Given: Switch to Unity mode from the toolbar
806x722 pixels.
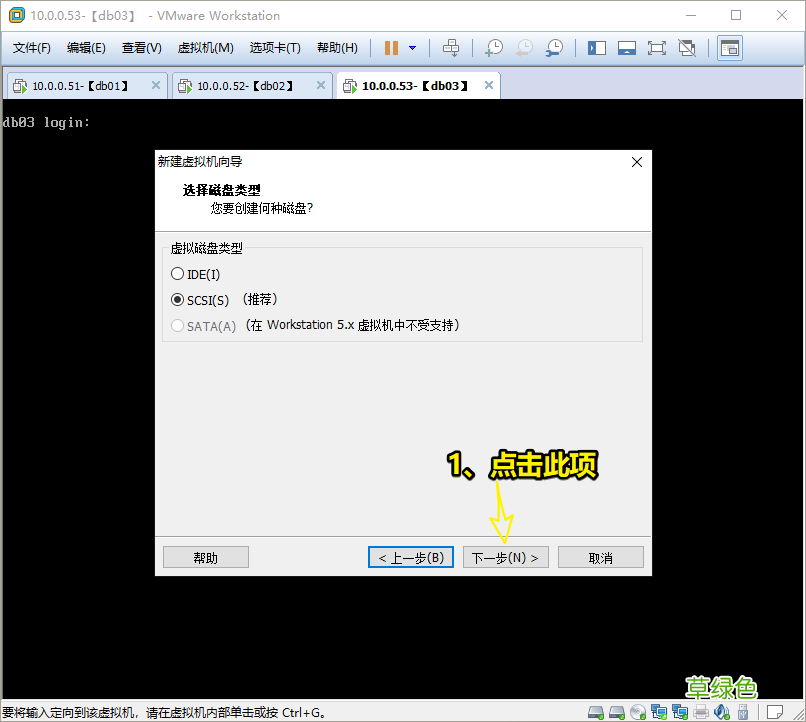Looking at the screenshot, I should point(687,48).
